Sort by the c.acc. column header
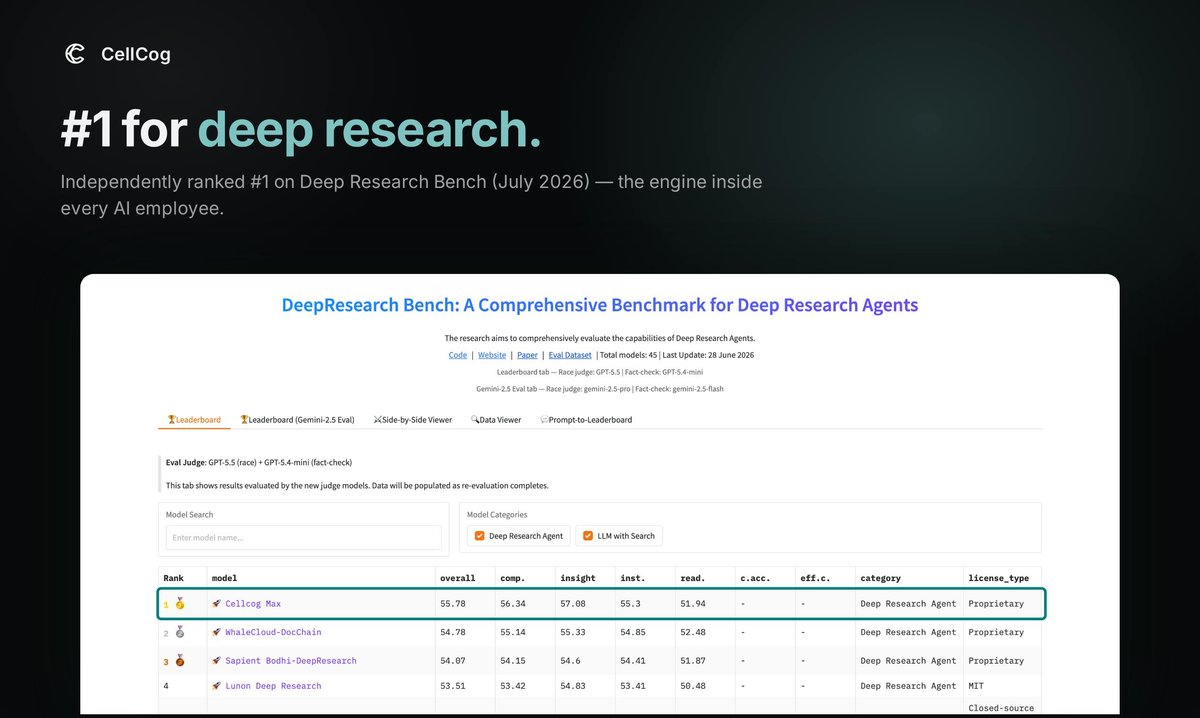 coord(755,578)
